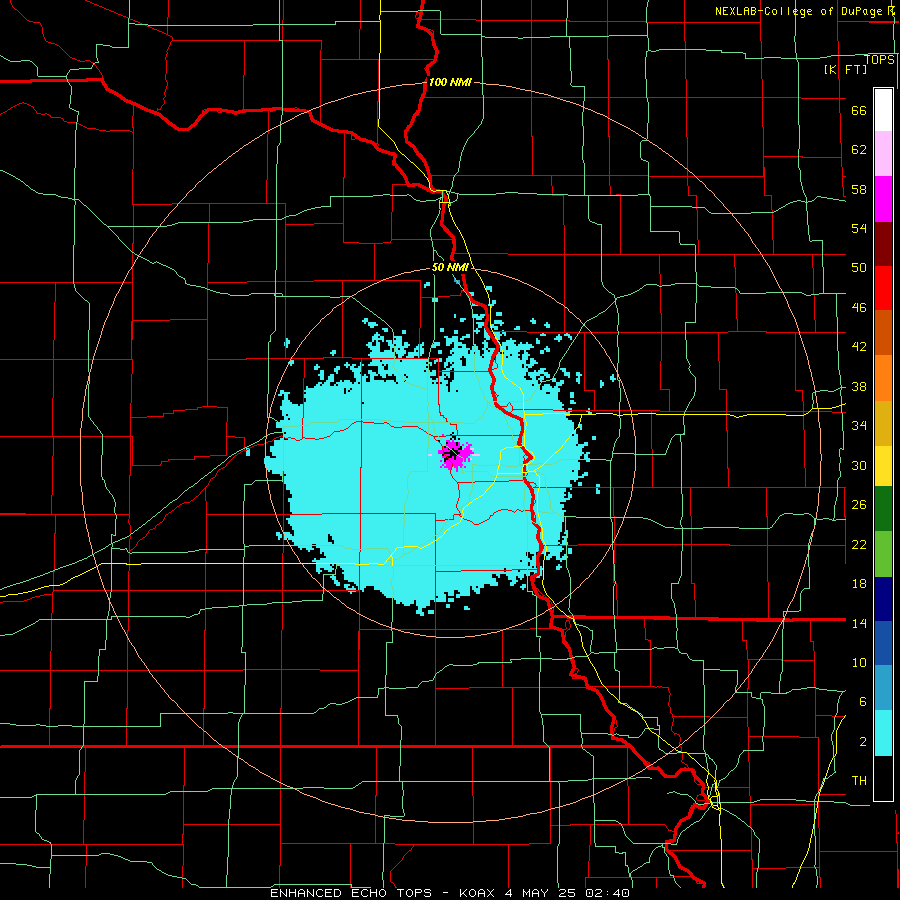
Task: Click the legend value '38'
Action: tap(859, 387)
